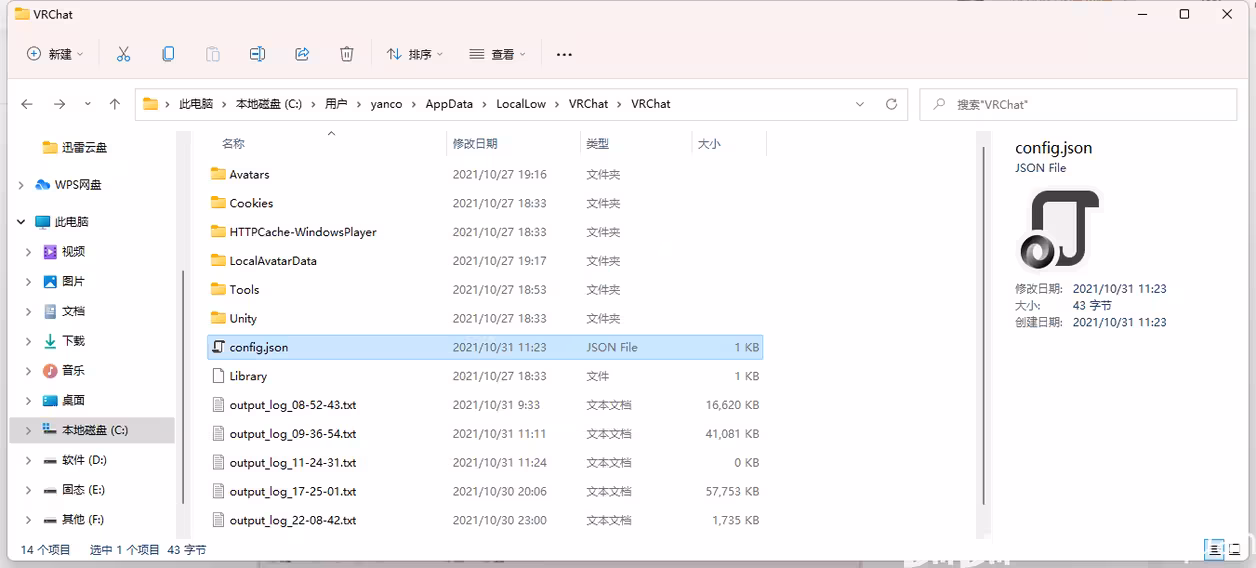
Task: Click yanco in the address breadcrumb
Action: [x=386, y=104]
